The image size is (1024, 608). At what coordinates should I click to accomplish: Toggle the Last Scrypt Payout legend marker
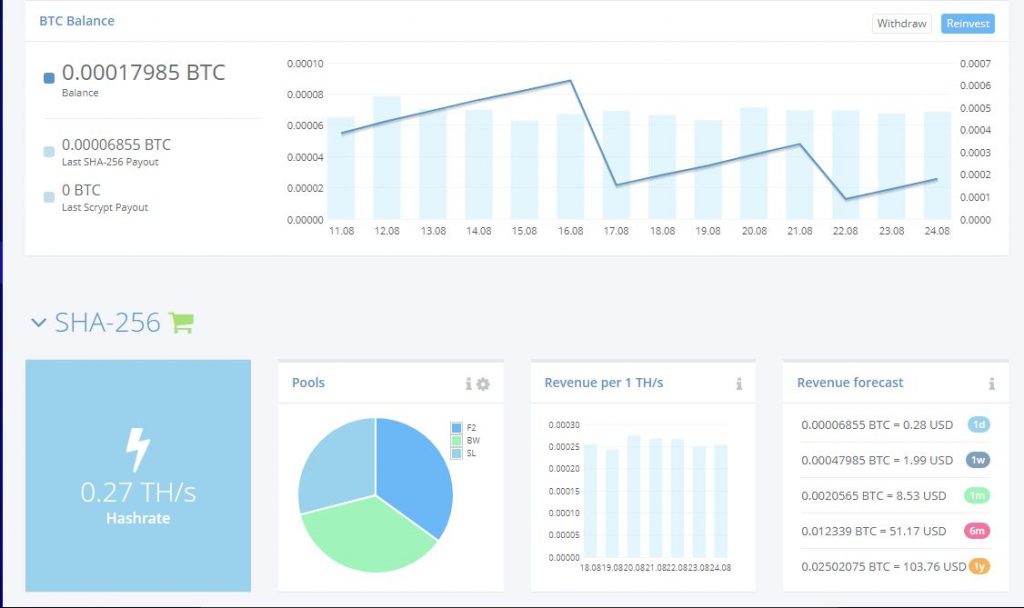(49, 197)
